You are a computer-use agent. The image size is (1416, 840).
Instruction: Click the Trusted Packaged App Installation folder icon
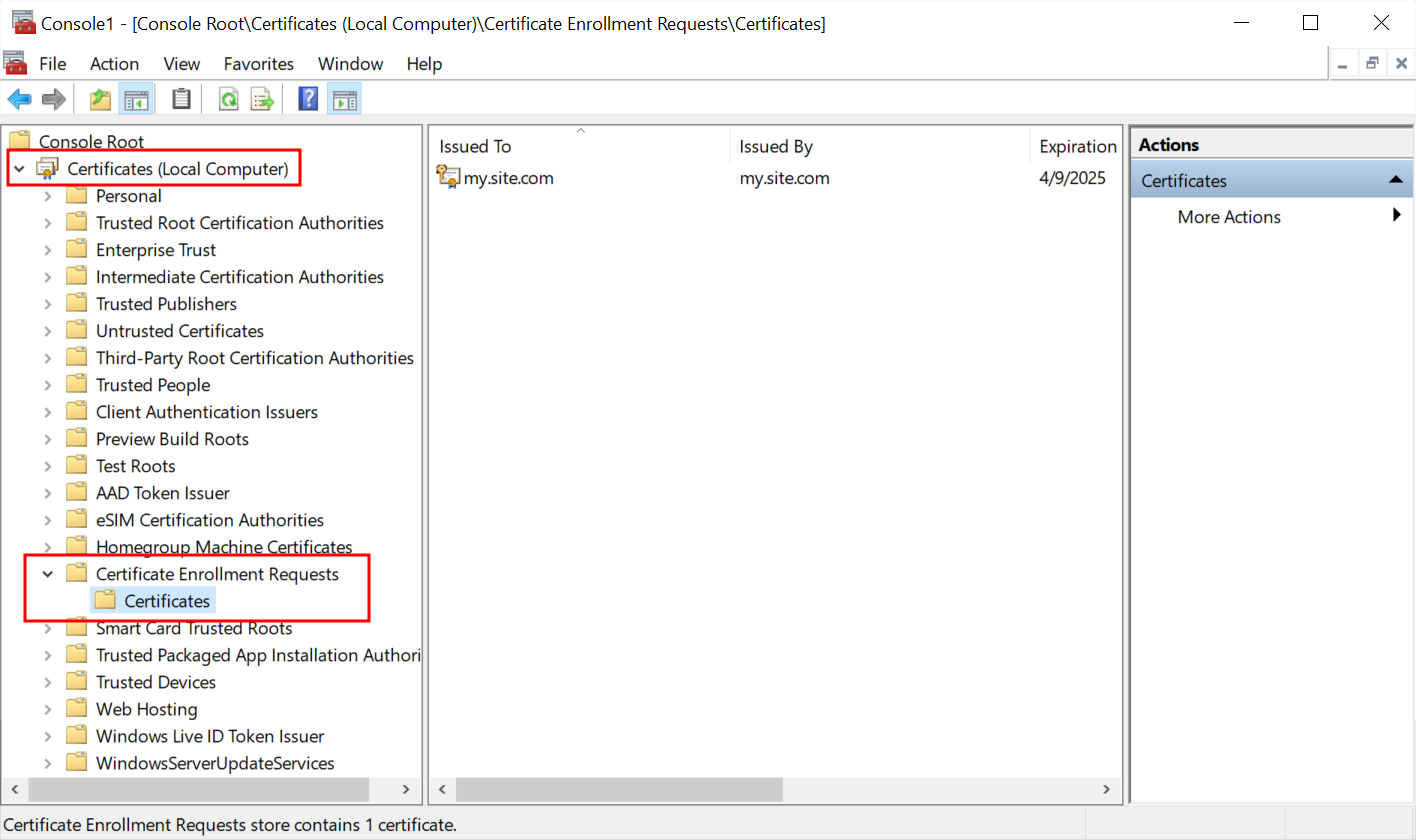[x=77, y=655]
